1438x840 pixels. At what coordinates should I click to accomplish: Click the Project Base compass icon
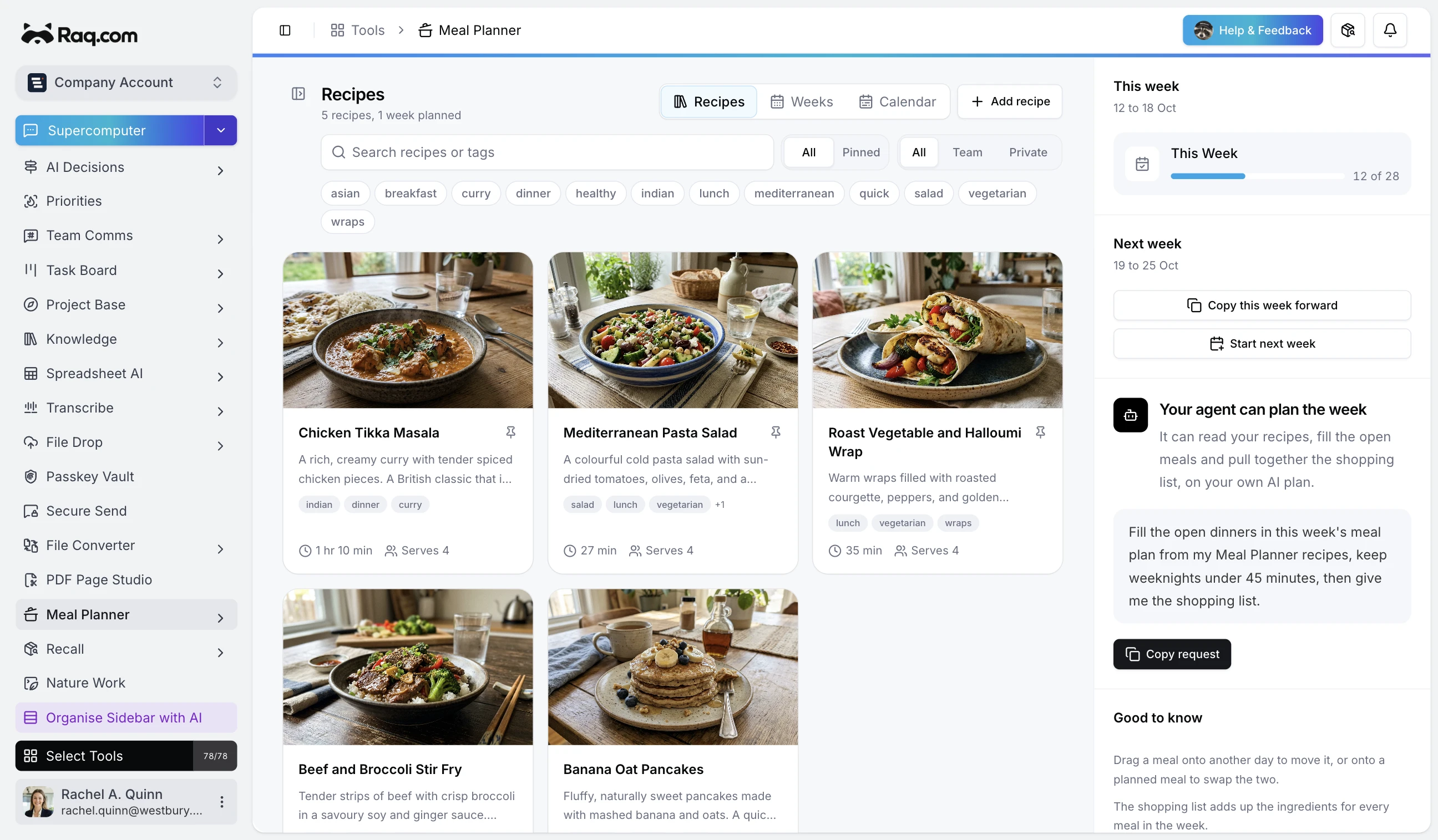(31, 304)
